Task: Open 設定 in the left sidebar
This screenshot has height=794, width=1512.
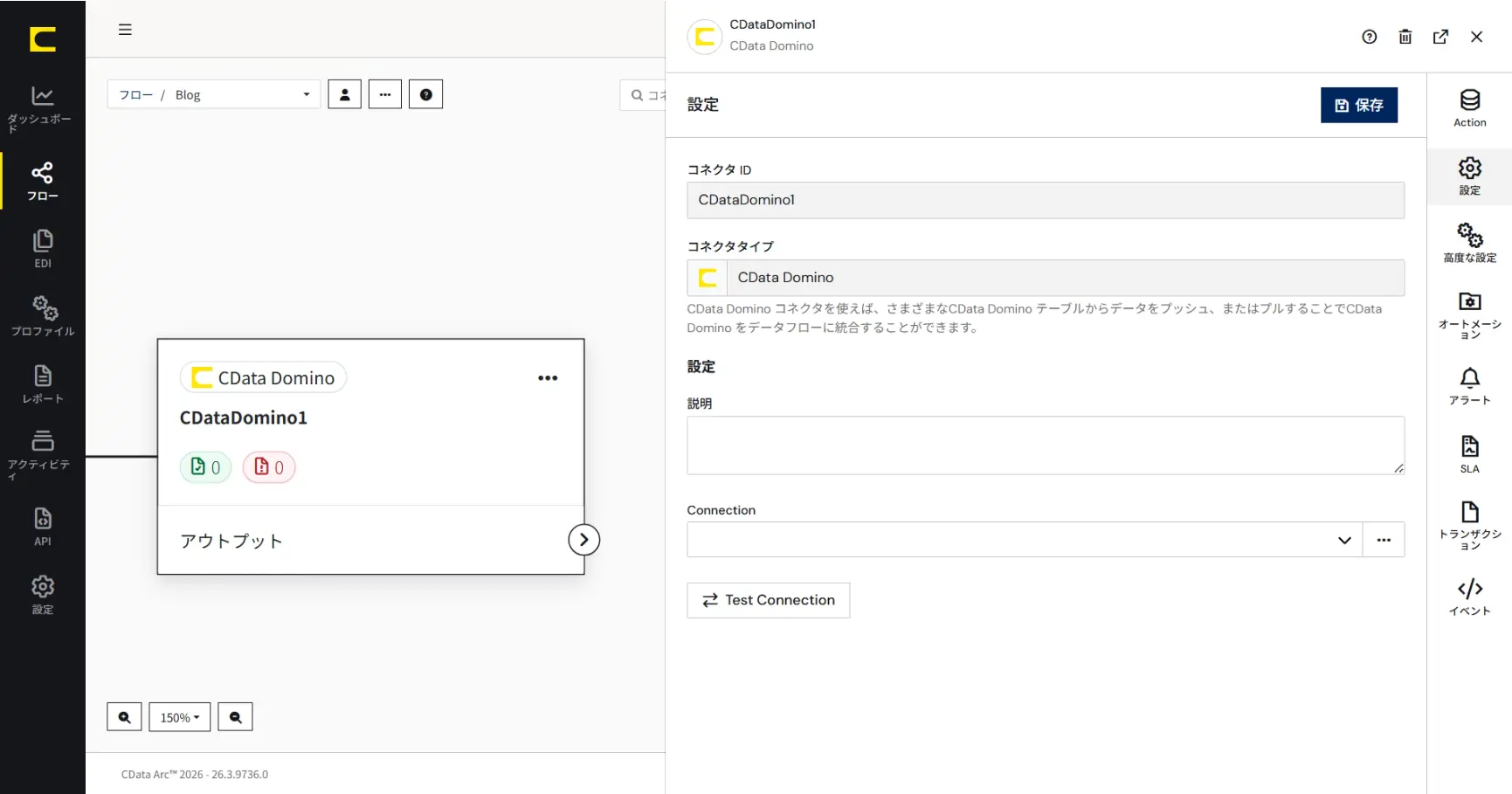Action: pyautogui.click(x=42, y=595)
